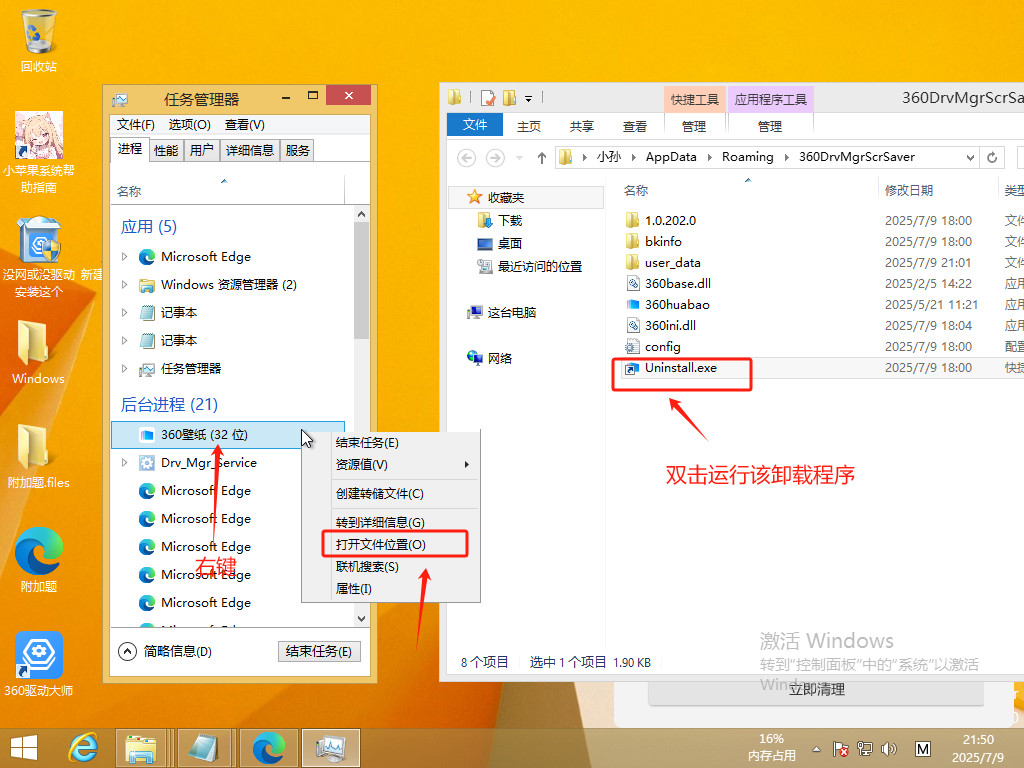Choose 属性(I) in context menu
1024x768 pixels.
click(391, 589)
